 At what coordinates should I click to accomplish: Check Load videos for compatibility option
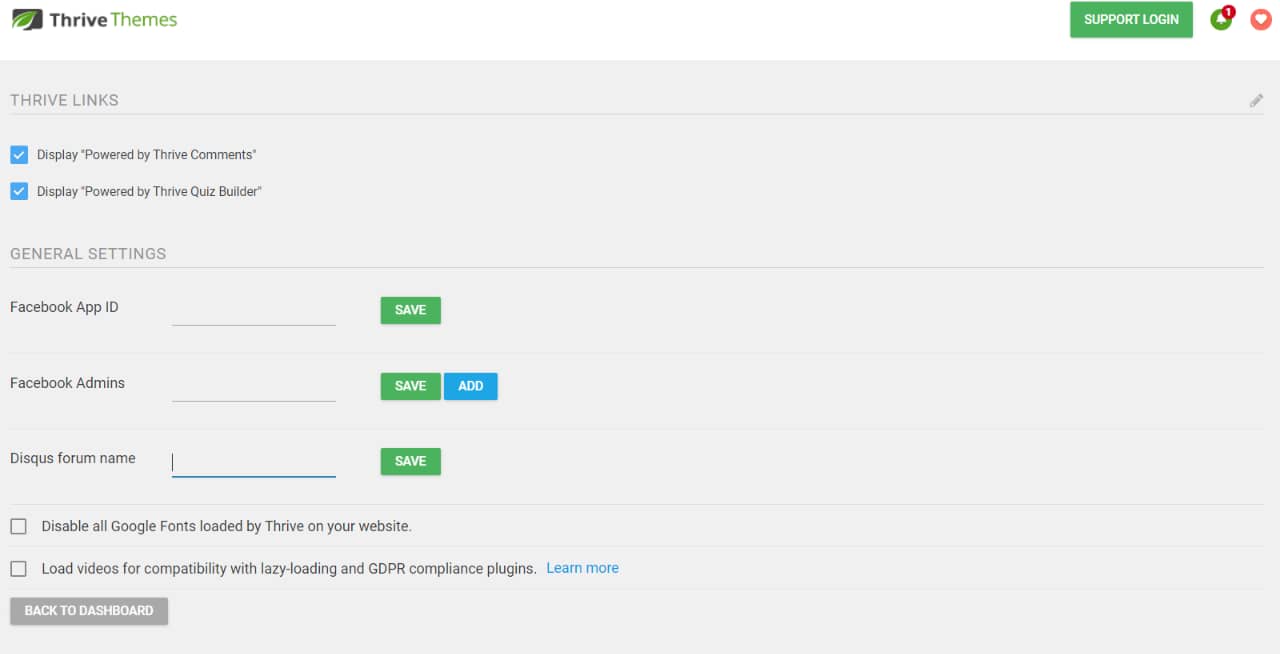point(19,569)
